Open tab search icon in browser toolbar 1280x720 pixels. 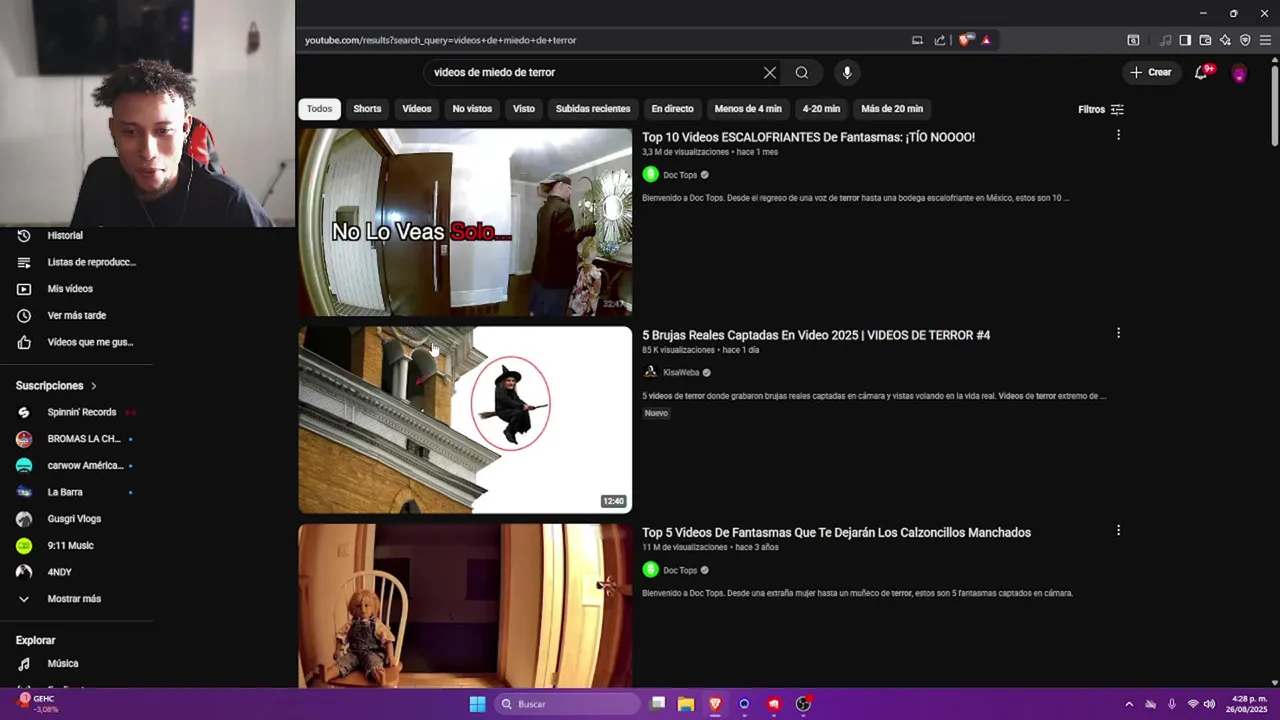1133,40
